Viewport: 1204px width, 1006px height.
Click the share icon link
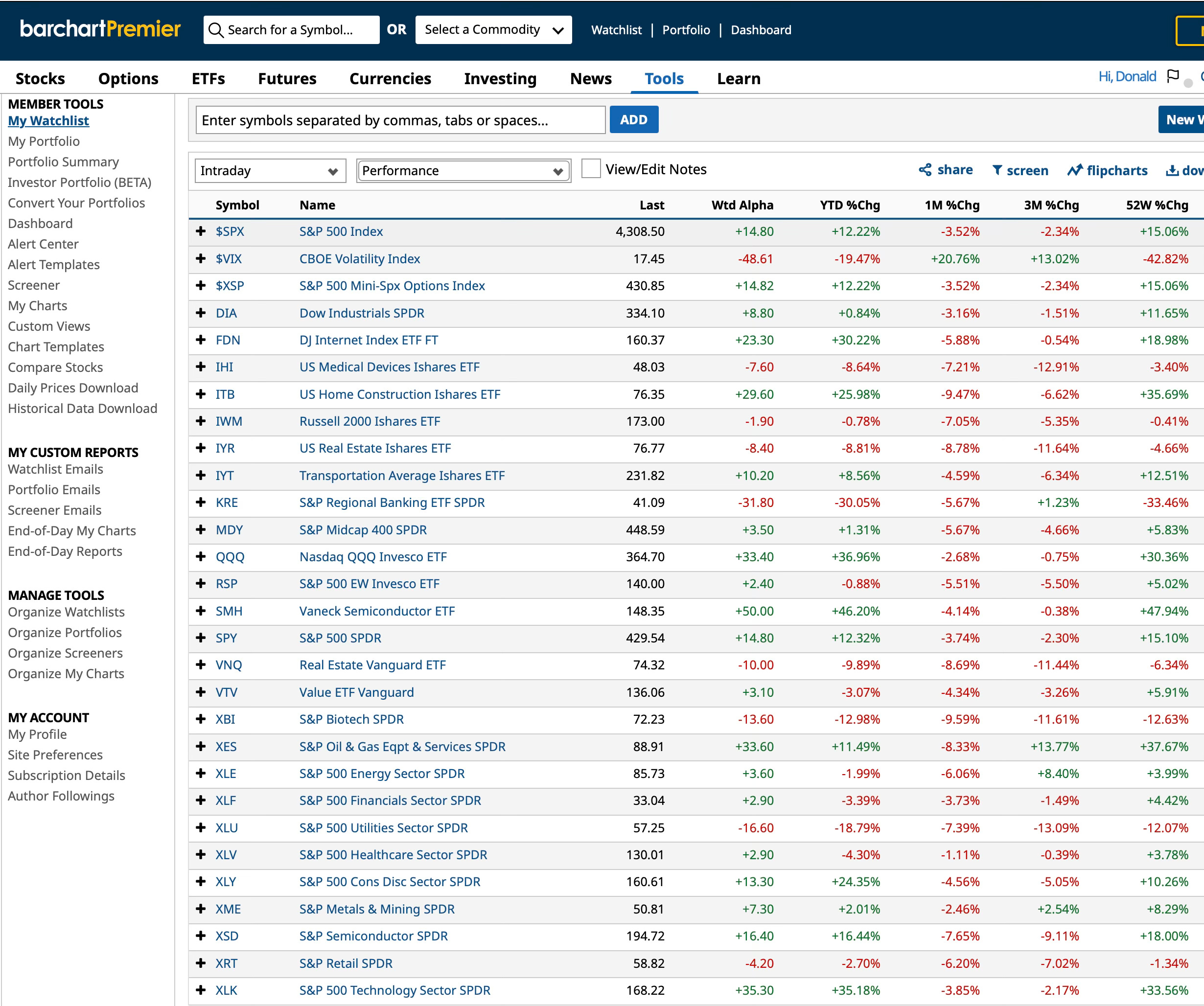[925, 170]
